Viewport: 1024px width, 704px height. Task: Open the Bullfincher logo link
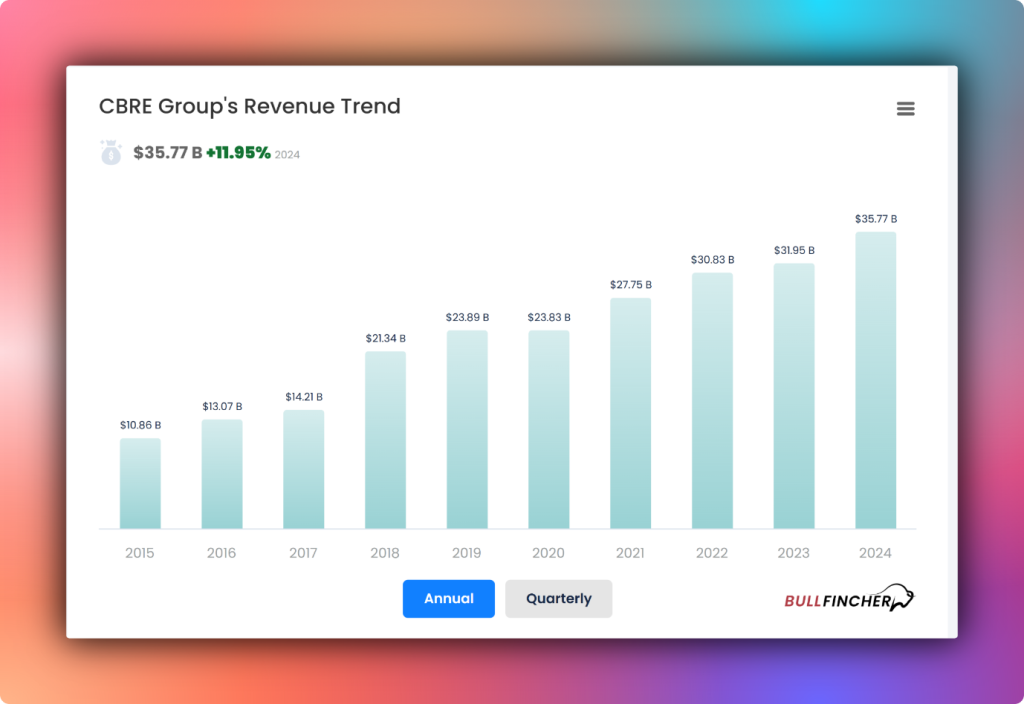point(849,598)
